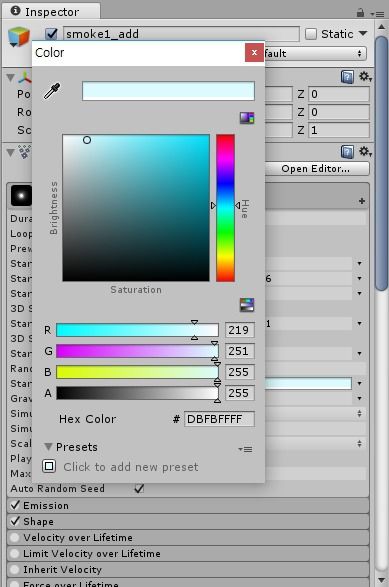Screen dimensions: 389x587
Task: Click the Inspector lock icon
Action: click(x=360, y=13)
